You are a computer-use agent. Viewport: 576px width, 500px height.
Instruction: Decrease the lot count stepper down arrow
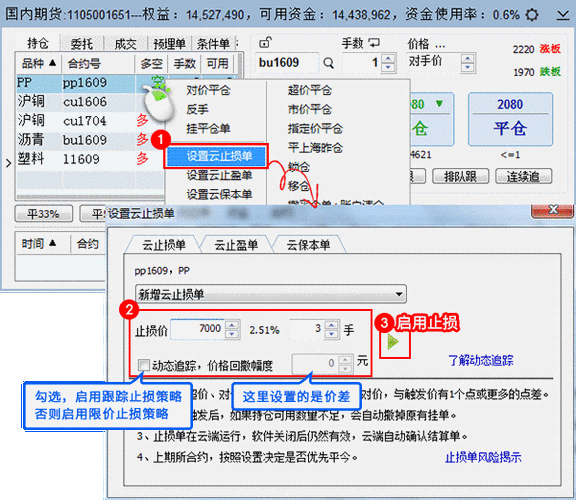coord(388,67)
